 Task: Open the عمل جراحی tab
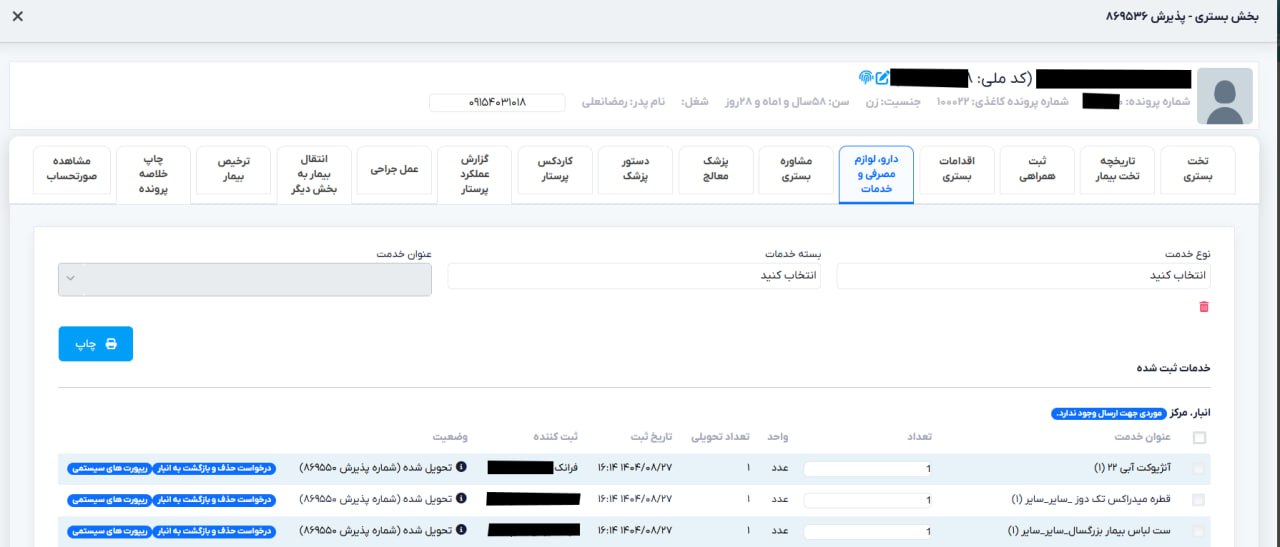(x=394, y=170)
